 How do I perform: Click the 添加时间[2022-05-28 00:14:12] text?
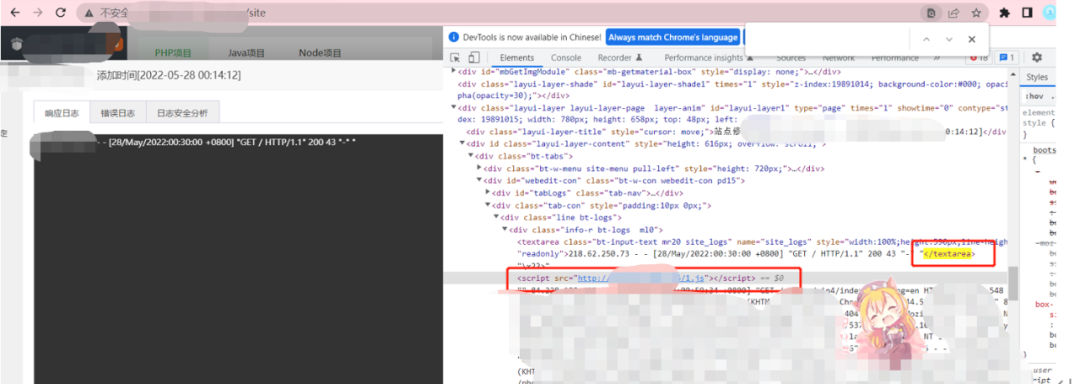(x=169, y=75)
